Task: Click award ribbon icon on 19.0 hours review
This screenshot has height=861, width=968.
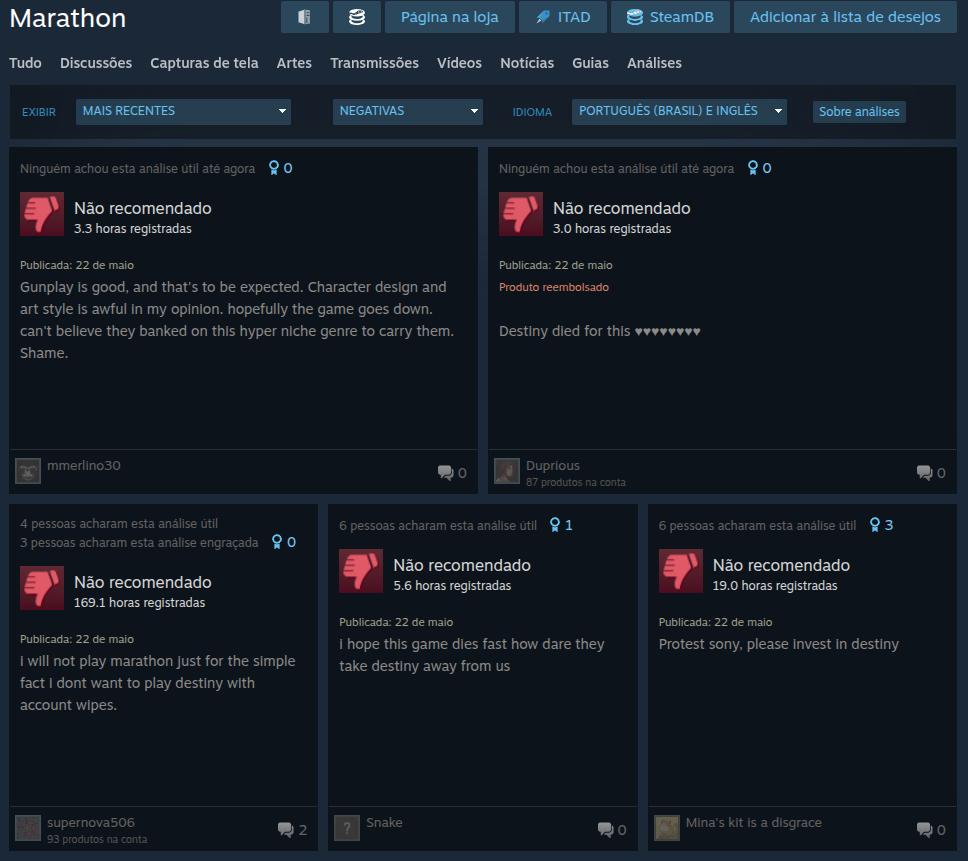Action: coord(875,525)
